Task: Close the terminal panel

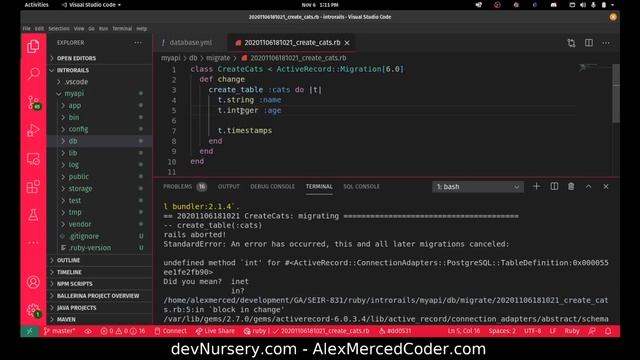Action: 606,187
